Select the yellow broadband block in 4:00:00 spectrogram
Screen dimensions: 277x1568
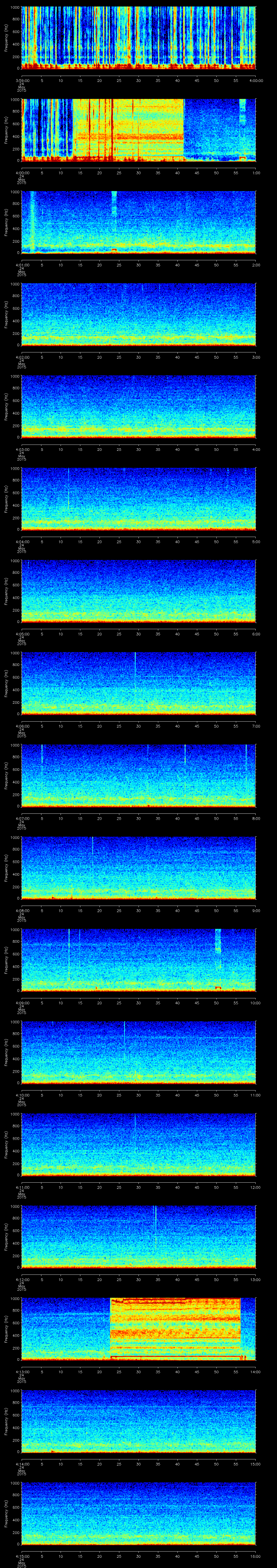click(x=128, y=130)
